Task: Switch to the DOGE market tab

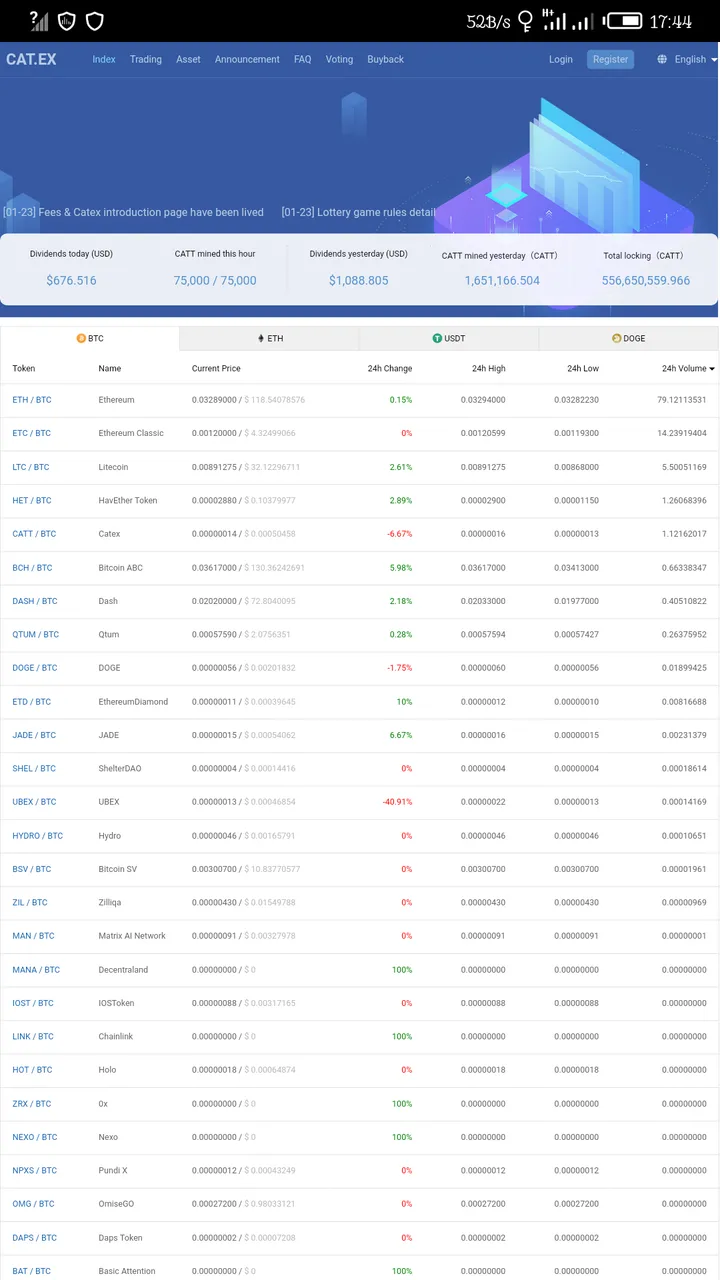Action: click(x=628, y=338)
